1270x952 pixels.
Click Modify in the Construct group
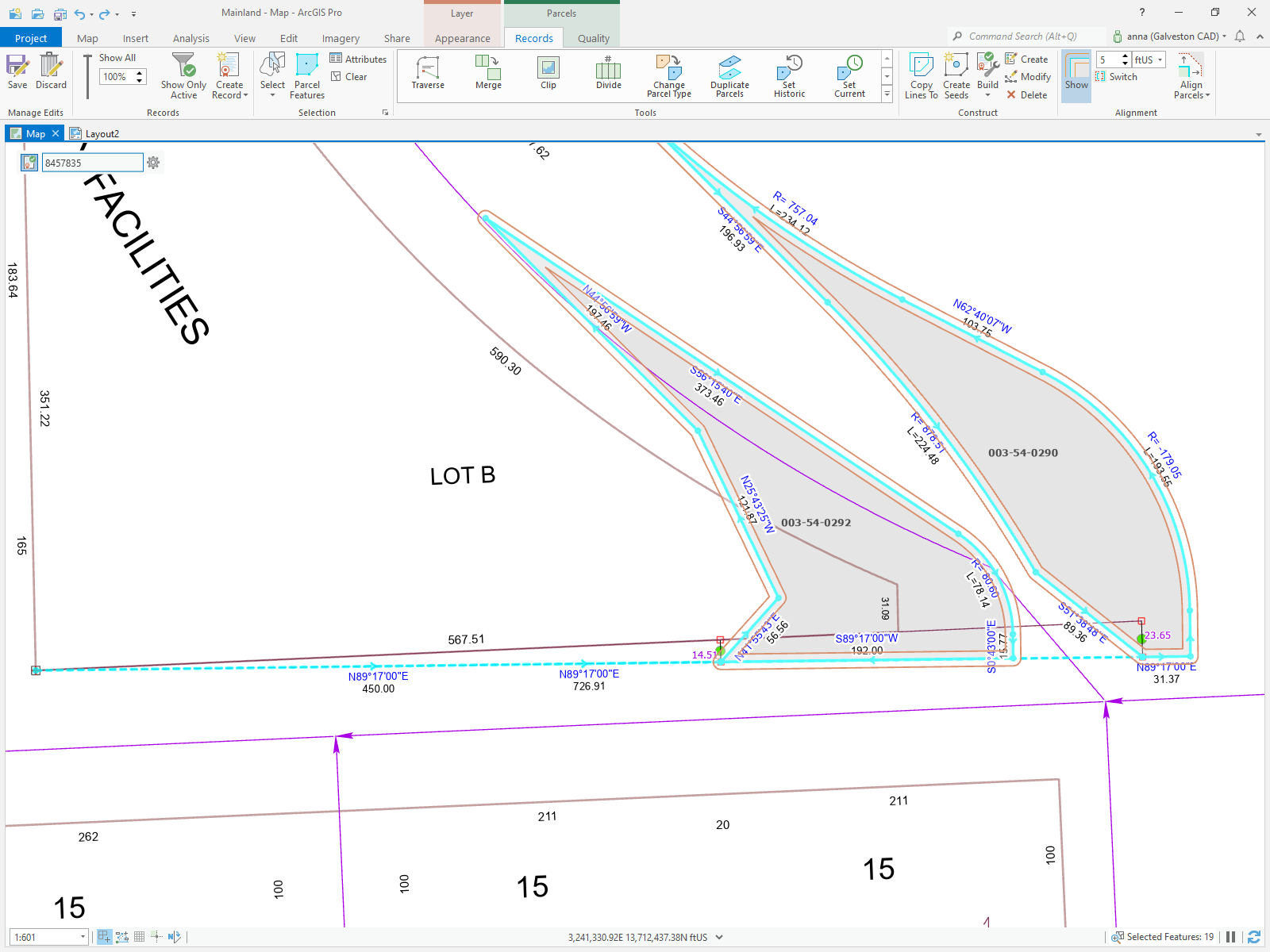pyautogui.click(x=1028, y=77)
